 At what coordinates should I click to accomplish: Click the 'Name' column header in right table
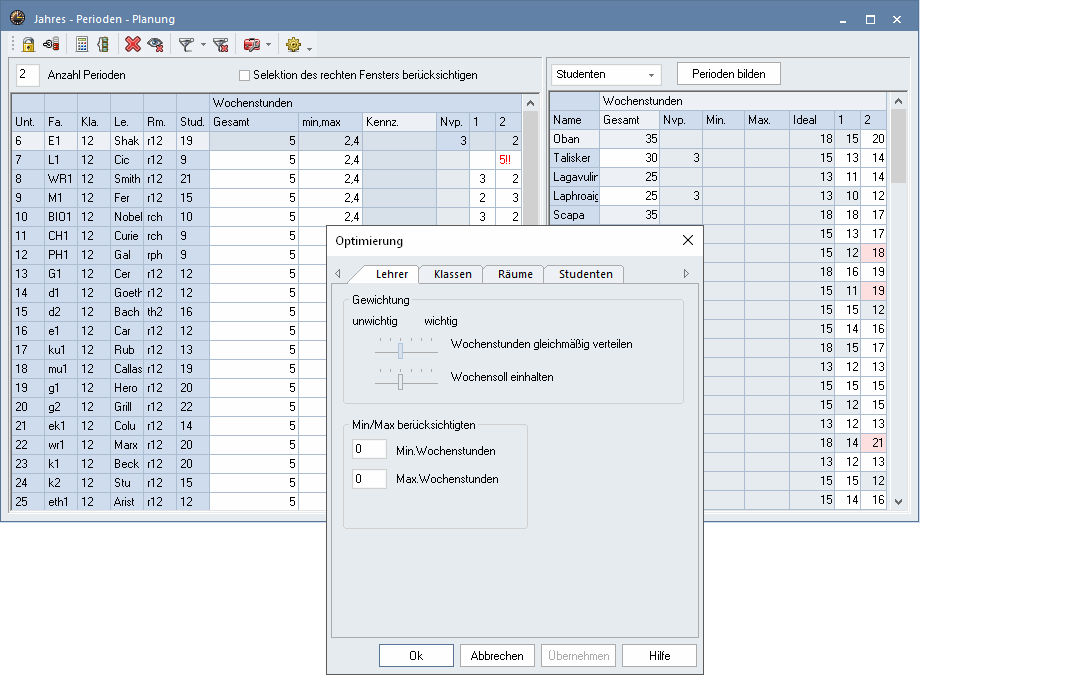tap(574, 120)
